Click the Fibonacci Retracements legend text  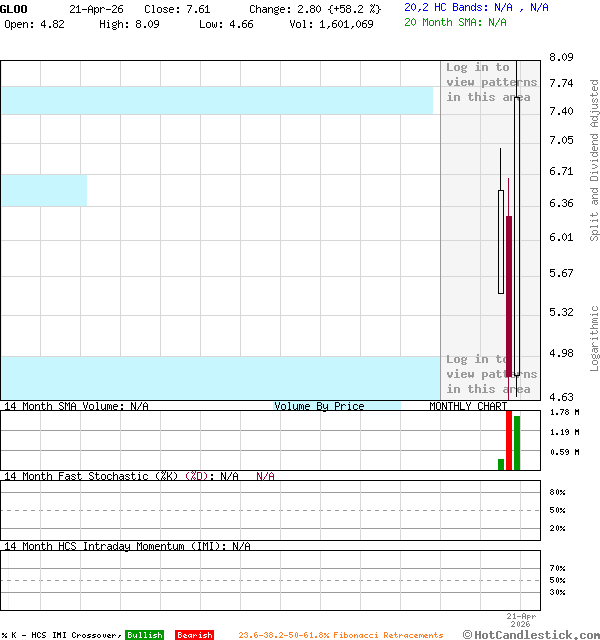coord(340,635)
